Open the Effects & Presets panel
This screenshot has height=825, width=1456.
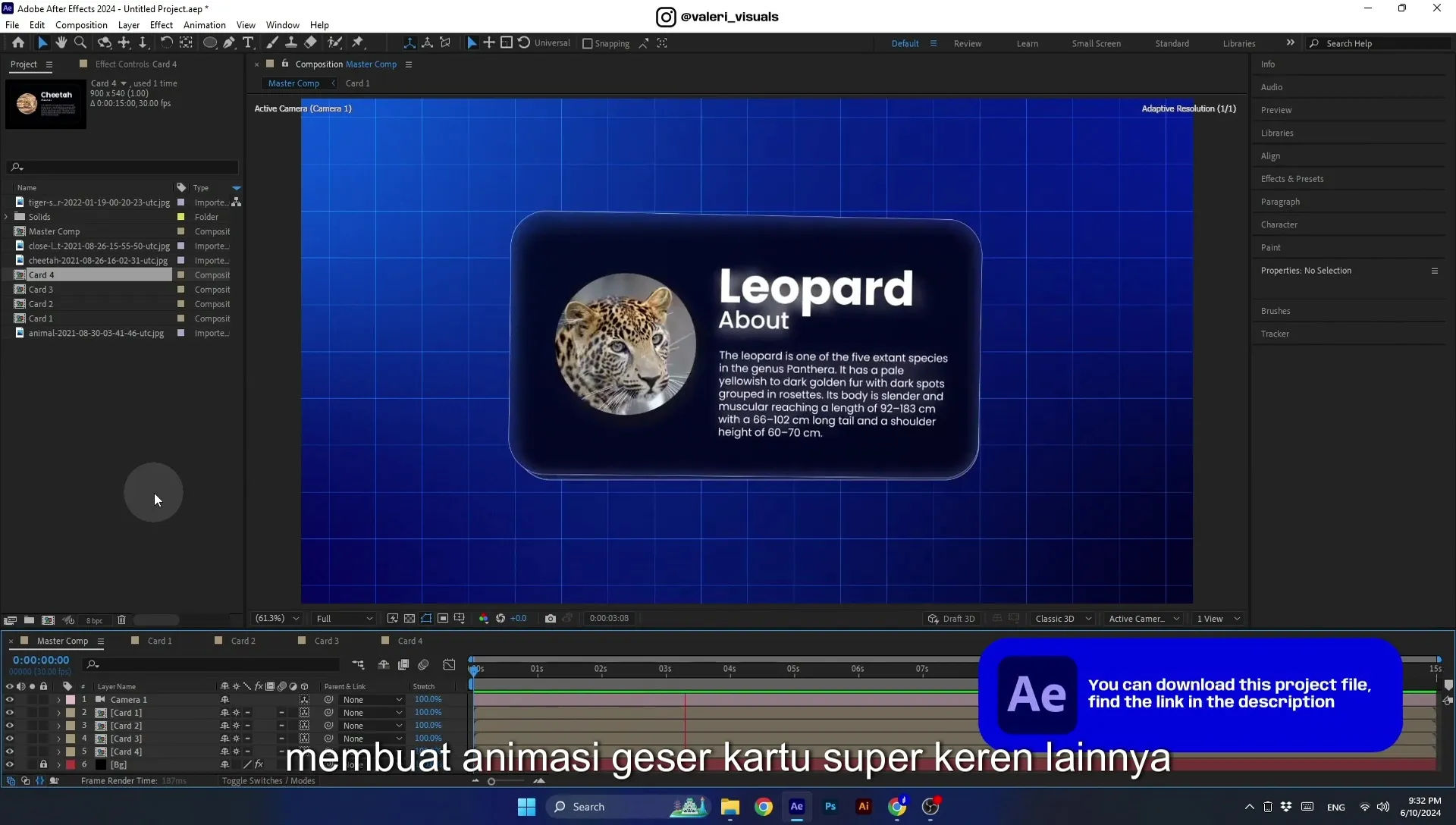(1292, 179)
